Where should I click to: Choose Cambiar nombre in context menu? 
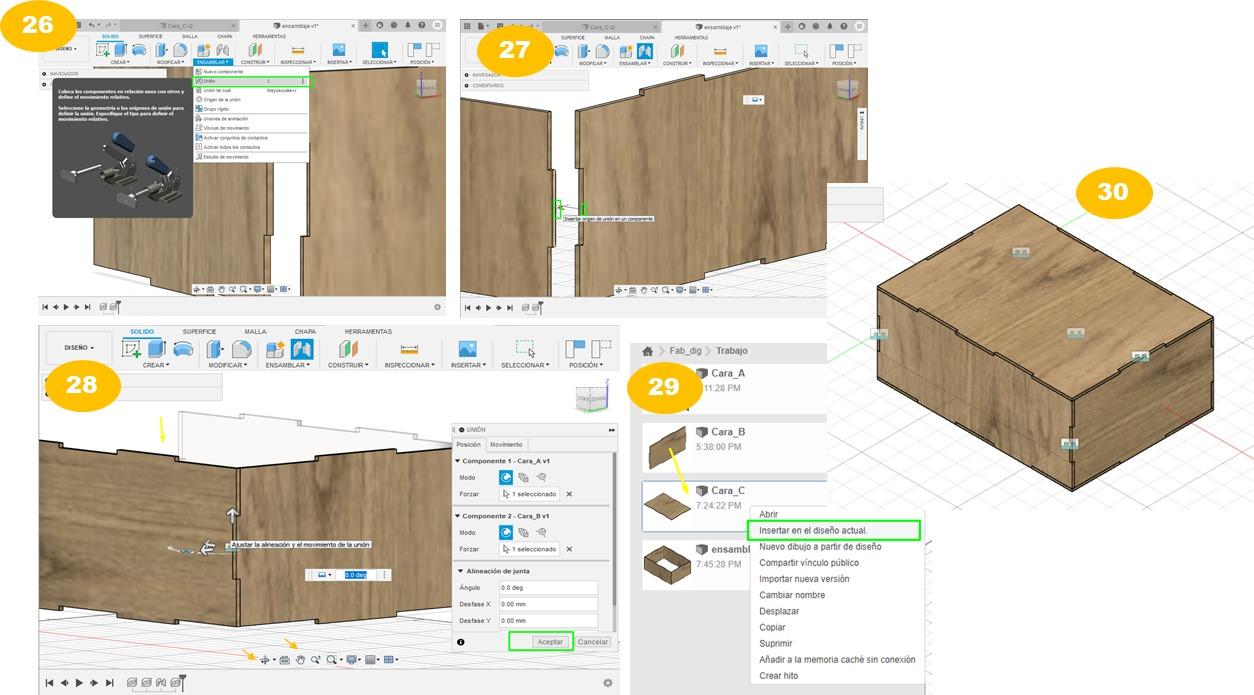[x=792, y=595]
